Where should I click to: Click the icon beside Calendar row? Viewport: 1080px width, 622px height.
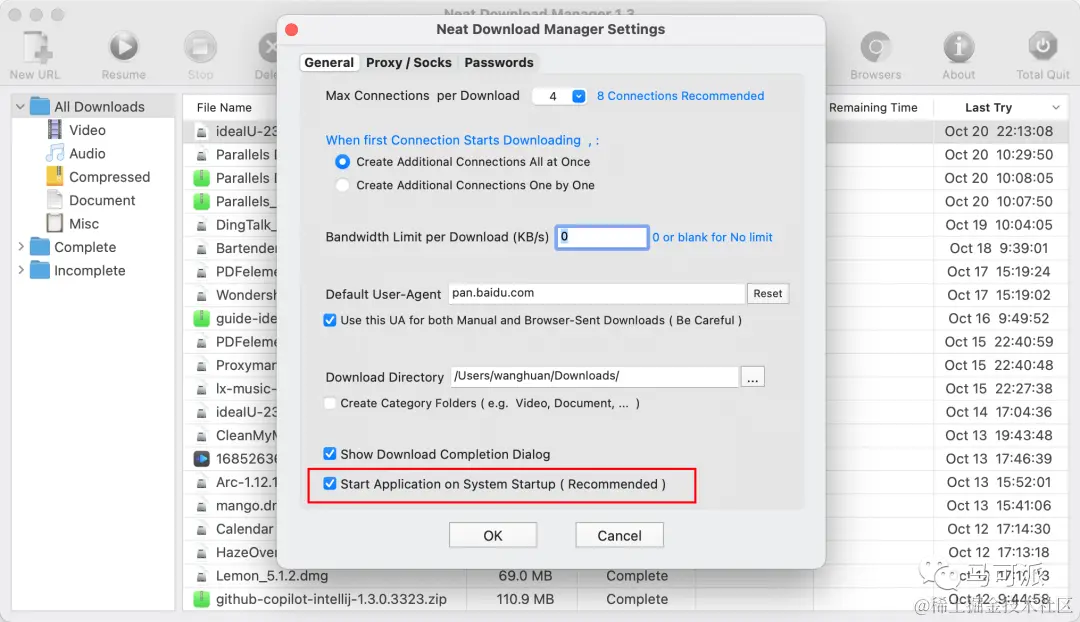pos(202,529)
